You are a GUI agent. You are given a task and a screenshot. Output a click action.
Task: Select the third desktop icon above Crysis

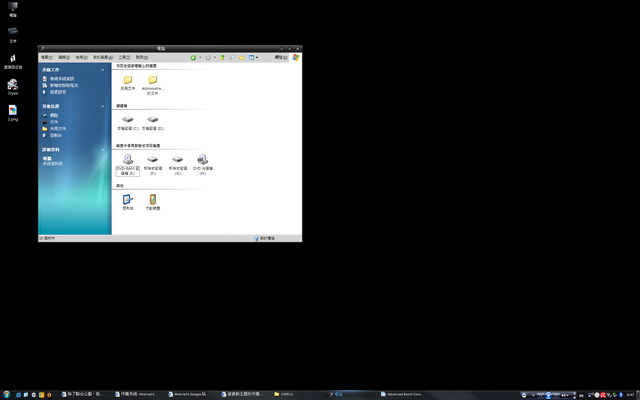[x=13, y=61]
